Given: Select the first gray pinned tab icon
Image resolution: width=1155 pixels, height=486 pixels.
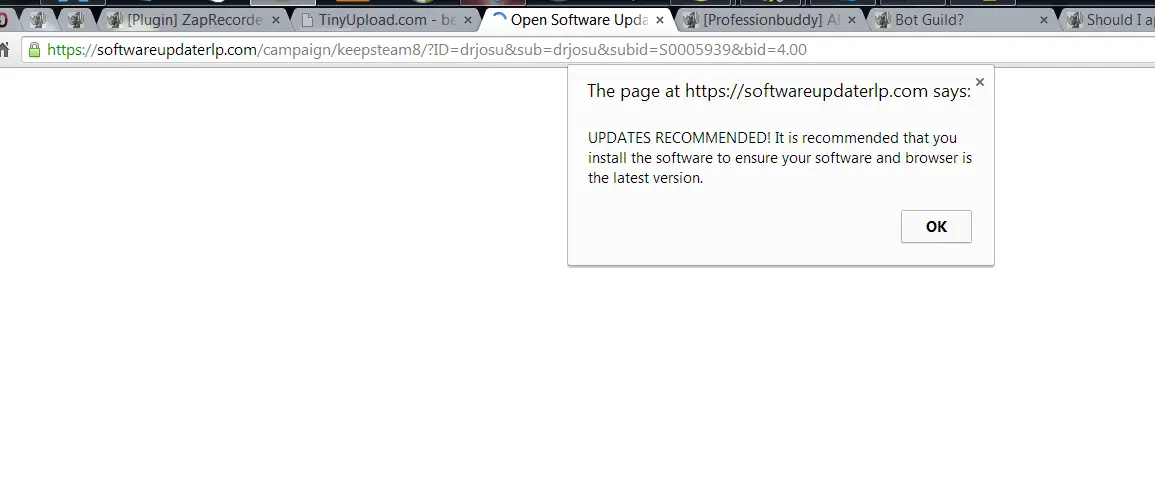Looking at the screenshot, I should pyautogui.click(x=38, y=20).
